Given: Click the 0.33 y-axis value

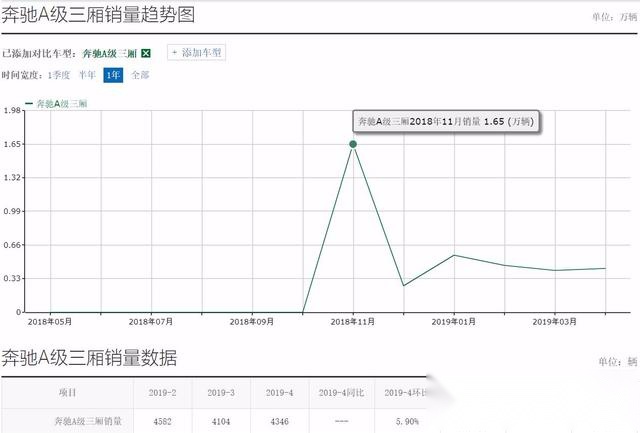Looking at the screenshot, I should pyautogui.click(x=12, y=278).
